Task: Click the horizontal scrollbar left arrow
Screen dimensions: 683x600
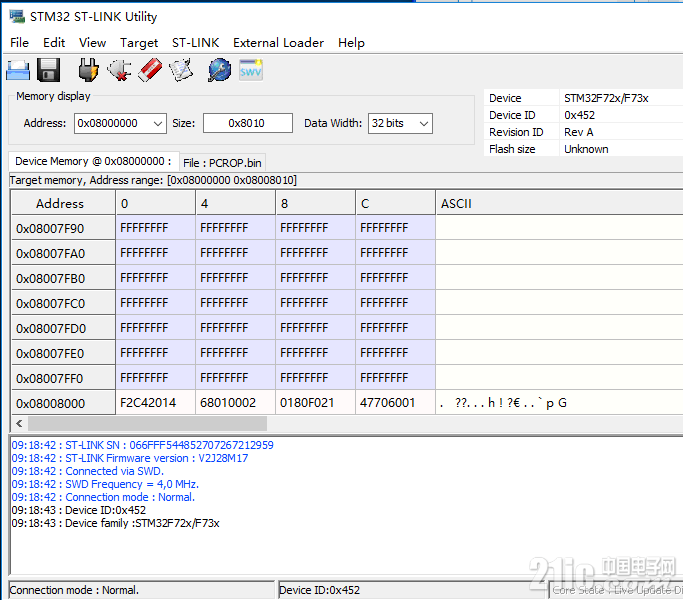Action: point(19,423)
